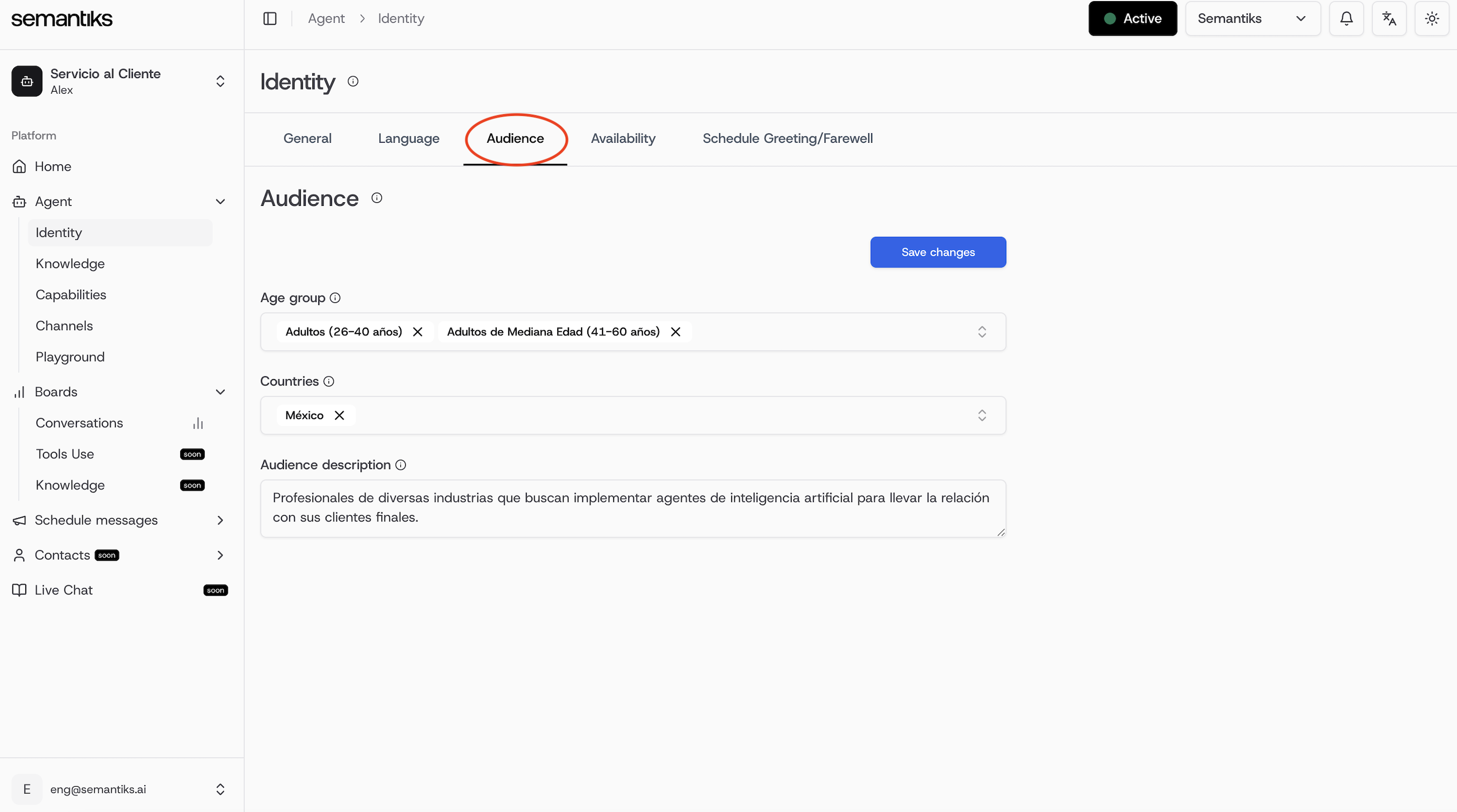The width and height of the screenshot is (1457, 812).
Task: Open the Schedule Greeting/Farewell tab
Action: point(787,138)
